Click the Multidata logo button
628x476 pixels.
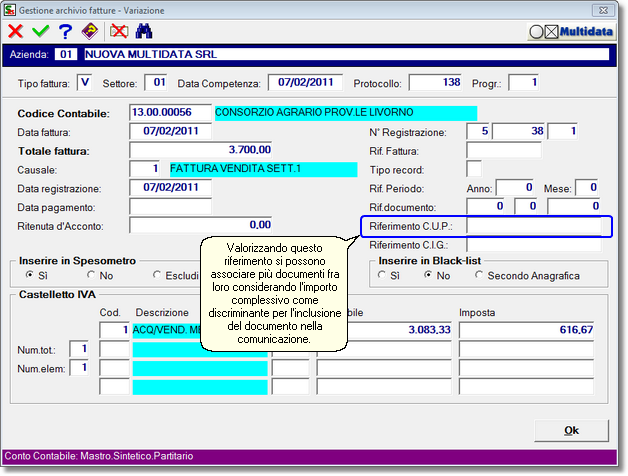tap(571, 32)
